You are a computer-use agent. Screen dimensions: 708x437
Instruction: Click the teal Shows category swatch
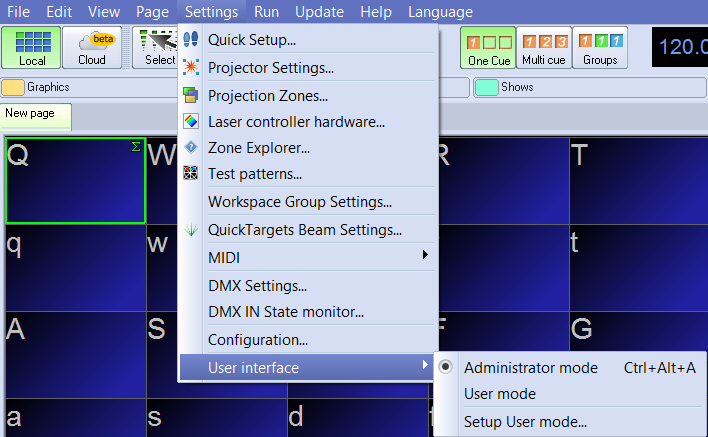(x=486, y=87)
